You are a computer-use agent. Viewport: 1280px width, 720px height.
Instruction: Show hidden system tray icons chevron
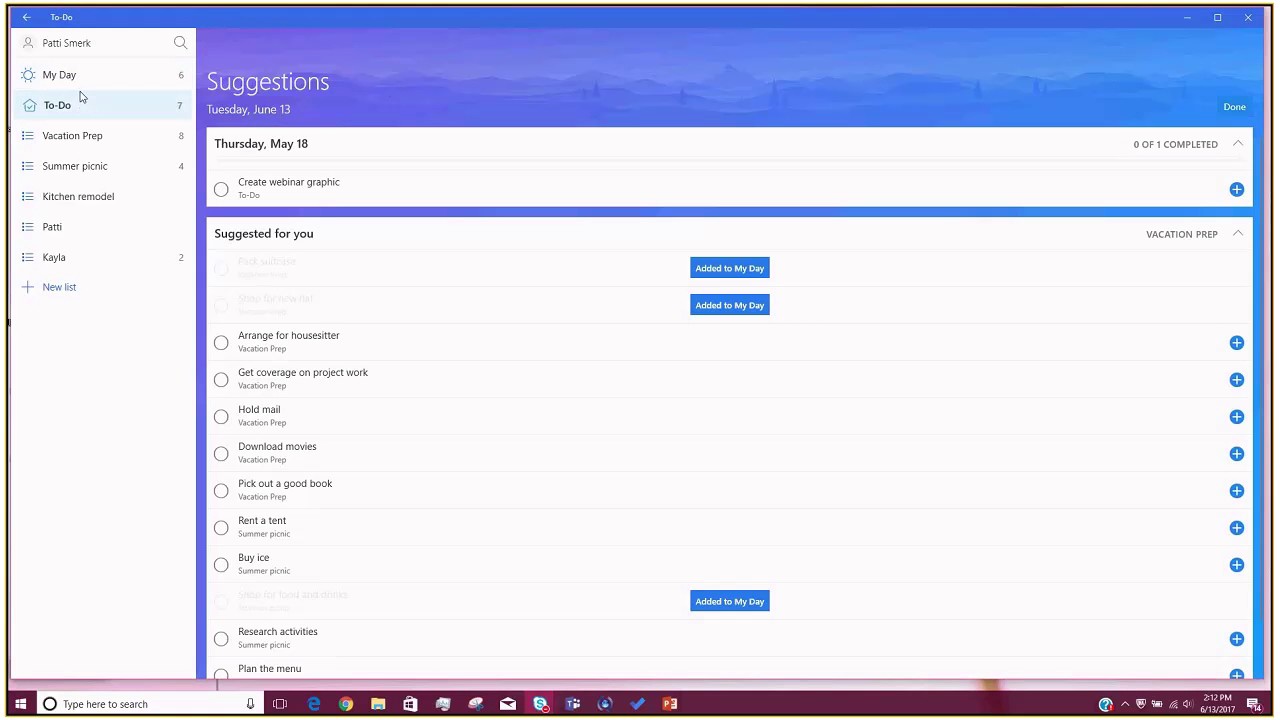point(1124,704)
